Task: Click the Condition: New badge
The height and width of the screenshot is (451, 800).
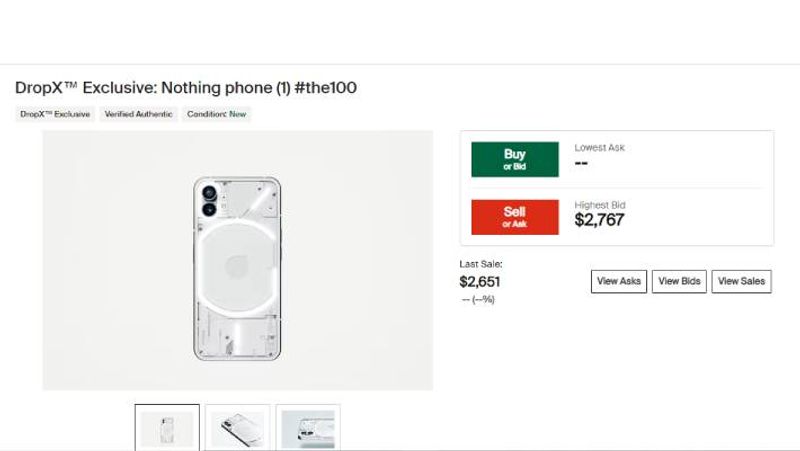Action: coord(216,114)
